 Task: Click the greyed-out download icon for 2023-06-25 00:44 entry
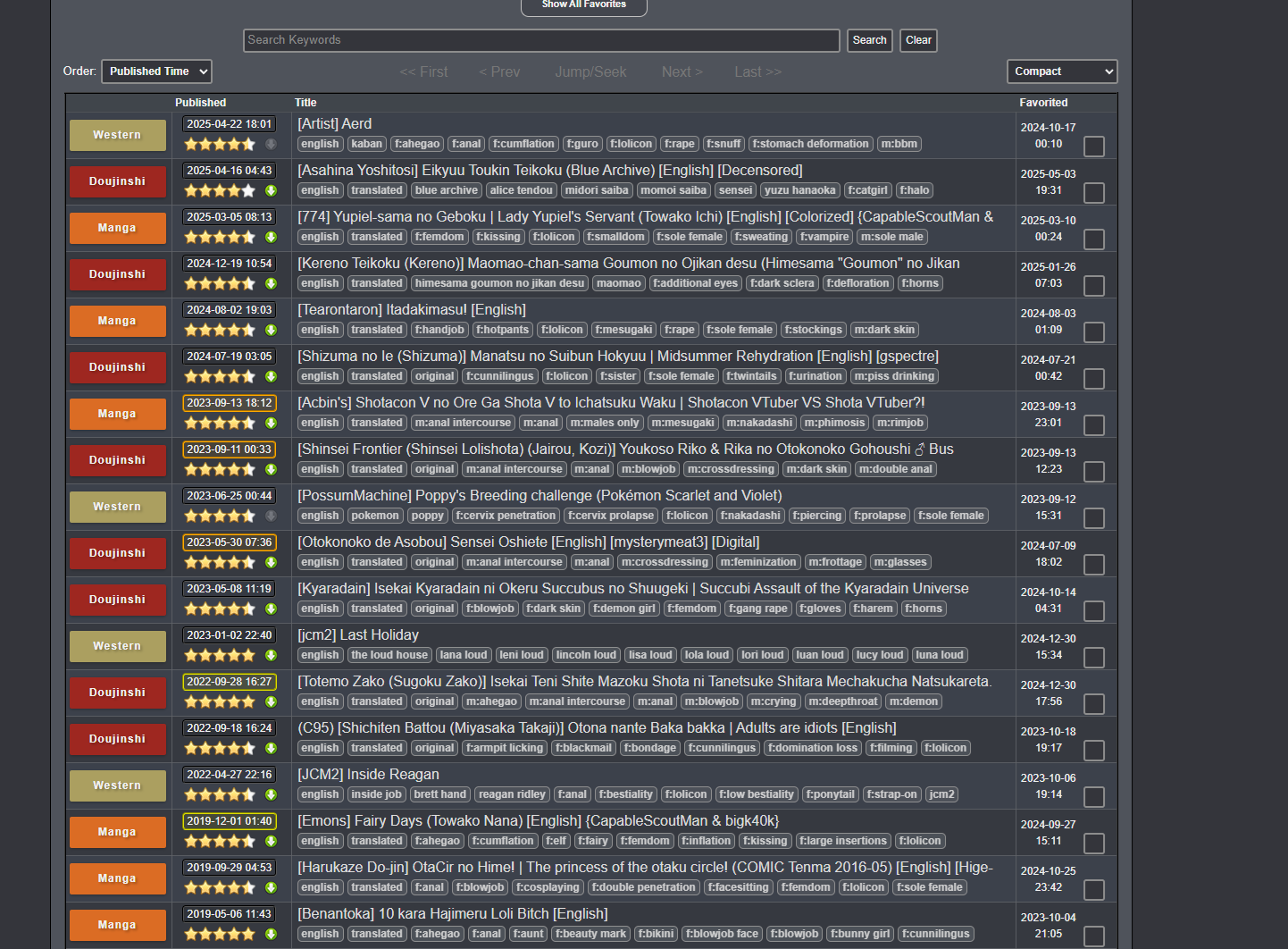271,516
